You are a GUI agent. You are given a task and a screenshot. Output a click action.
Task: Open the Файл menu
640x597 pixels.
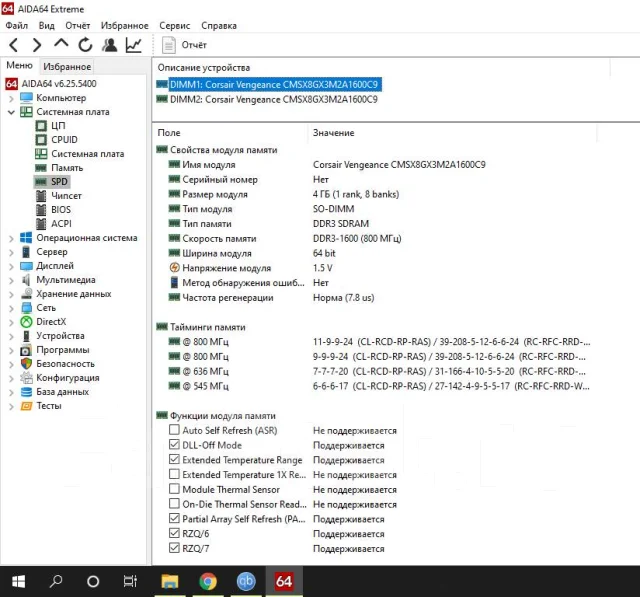[17, 26]
